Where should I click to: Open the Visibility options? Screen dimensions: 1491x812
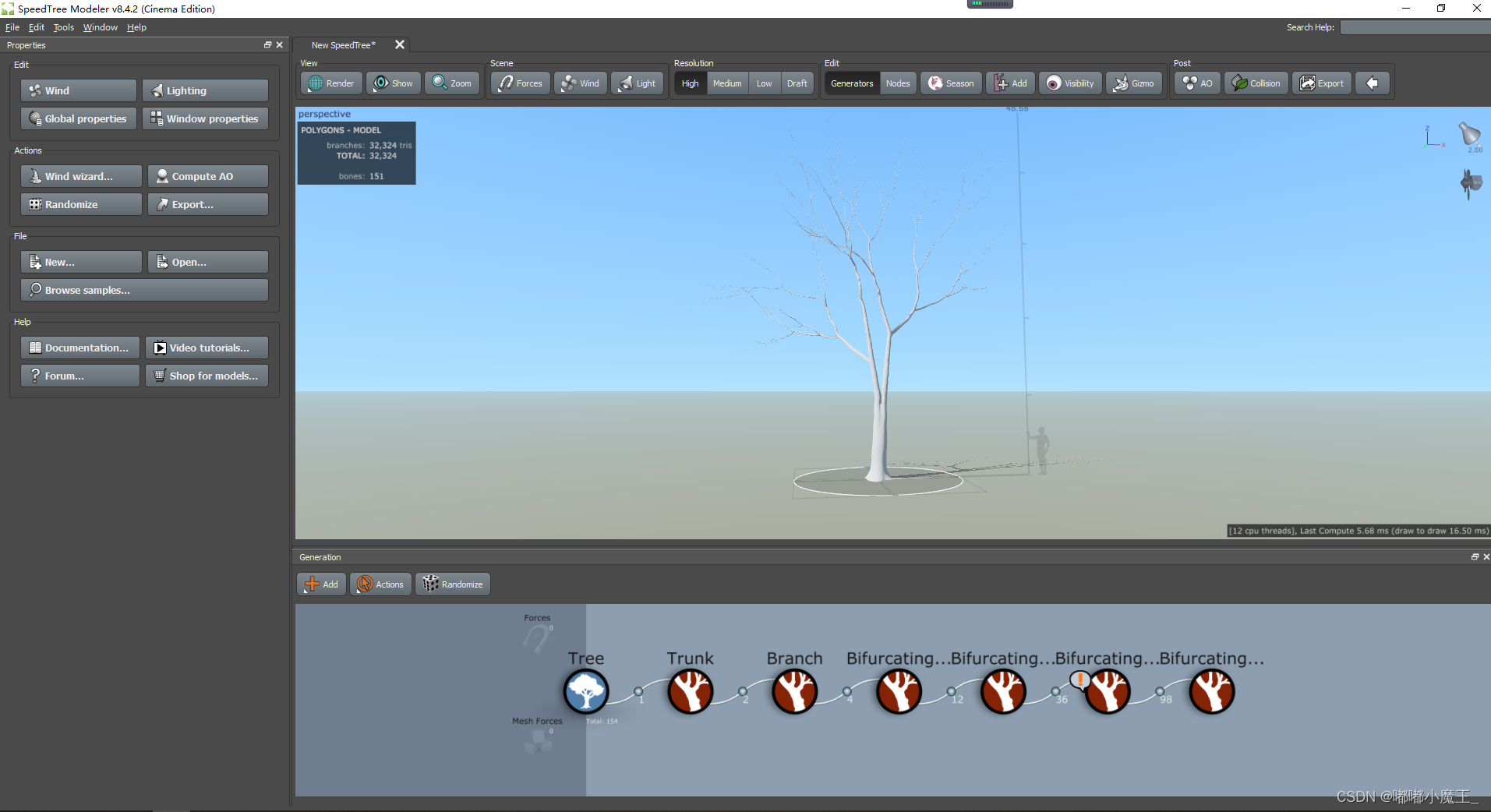coord(1071,83)
